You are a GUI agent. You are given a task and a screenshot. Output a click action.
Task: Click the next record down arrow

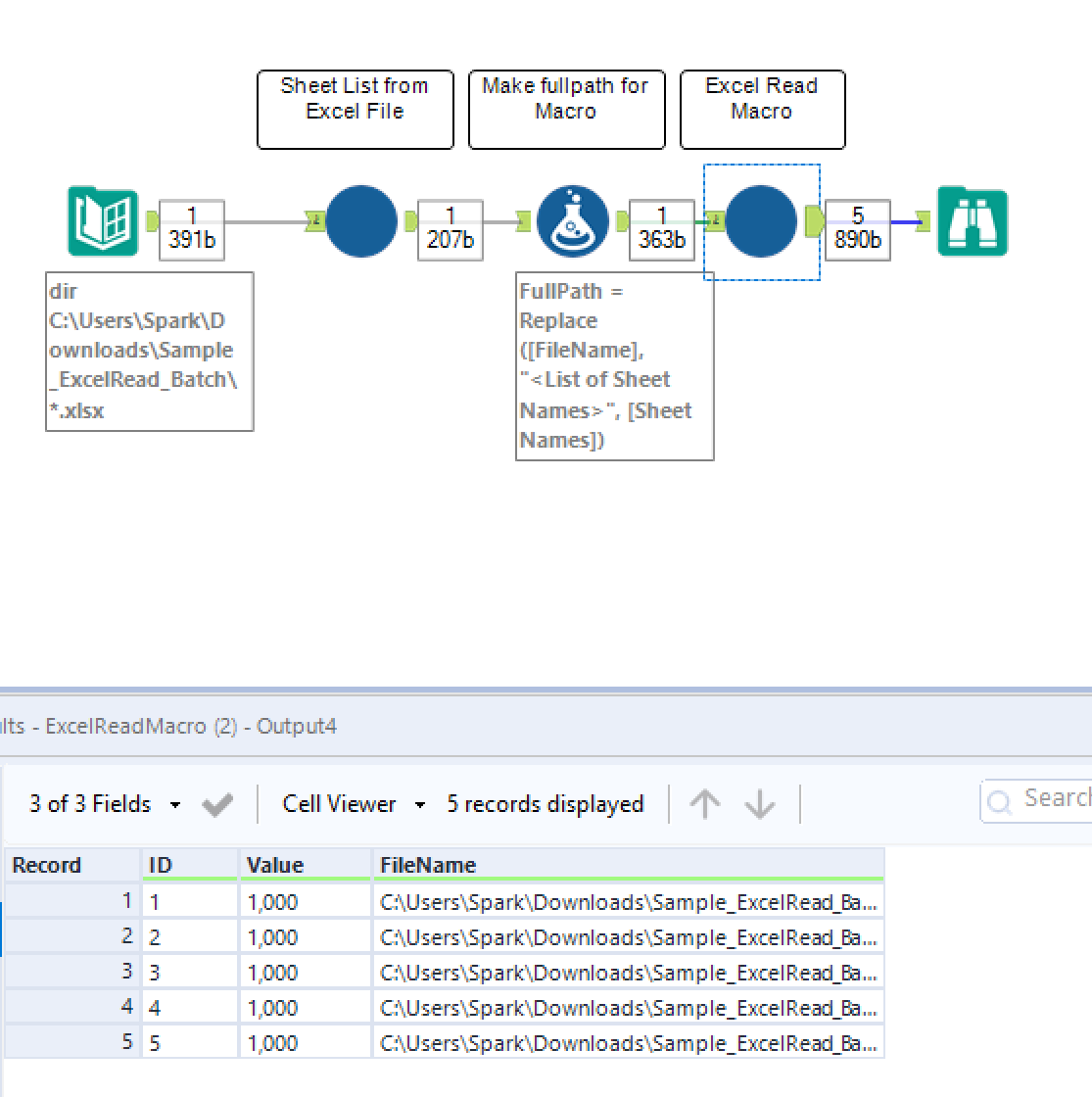coord(759,803)
